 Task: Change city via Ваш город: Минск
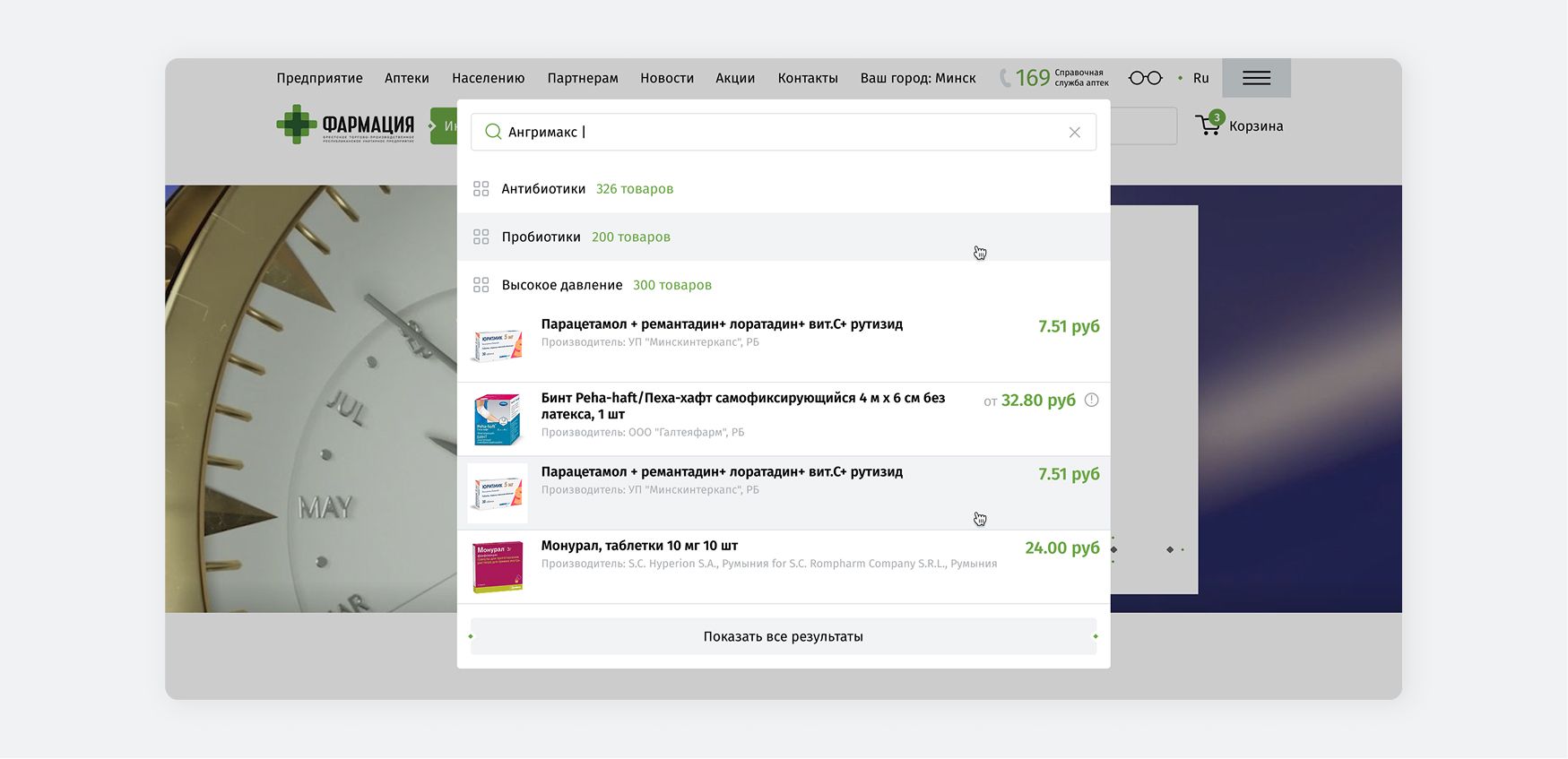(x=917, y=78)
